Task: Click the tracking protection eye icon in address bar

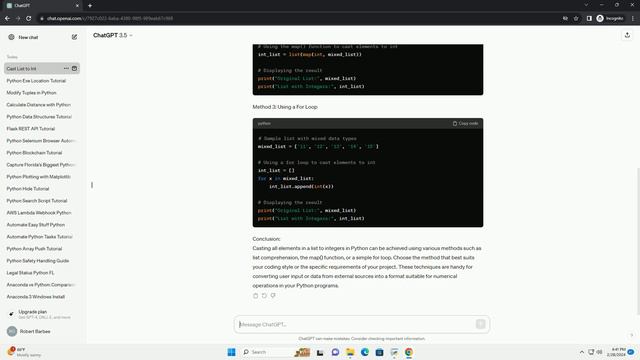Action: pyautogui.click(x=565, y=18)
